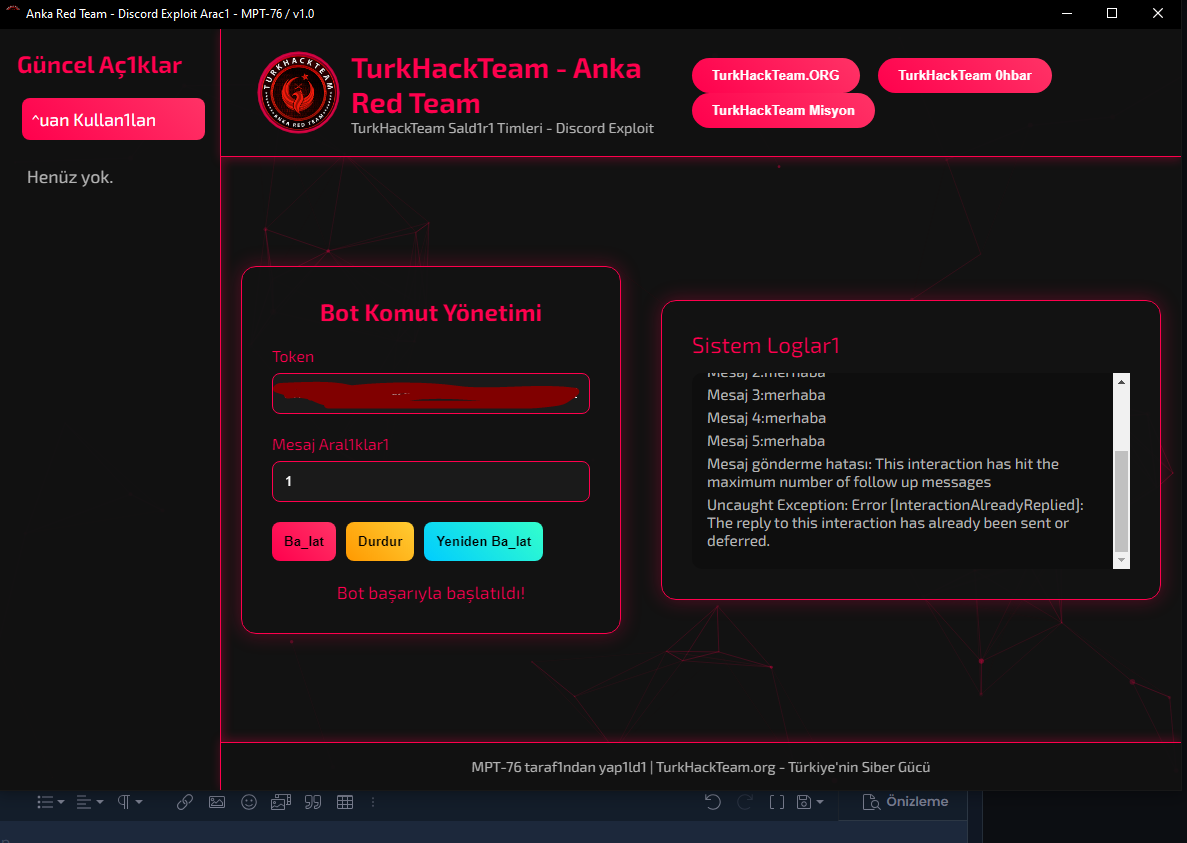The height and width of the screenshot is (843, 1187).
Task: Click the Sistem Logları scrollbar thumb
Action: 1121,502
